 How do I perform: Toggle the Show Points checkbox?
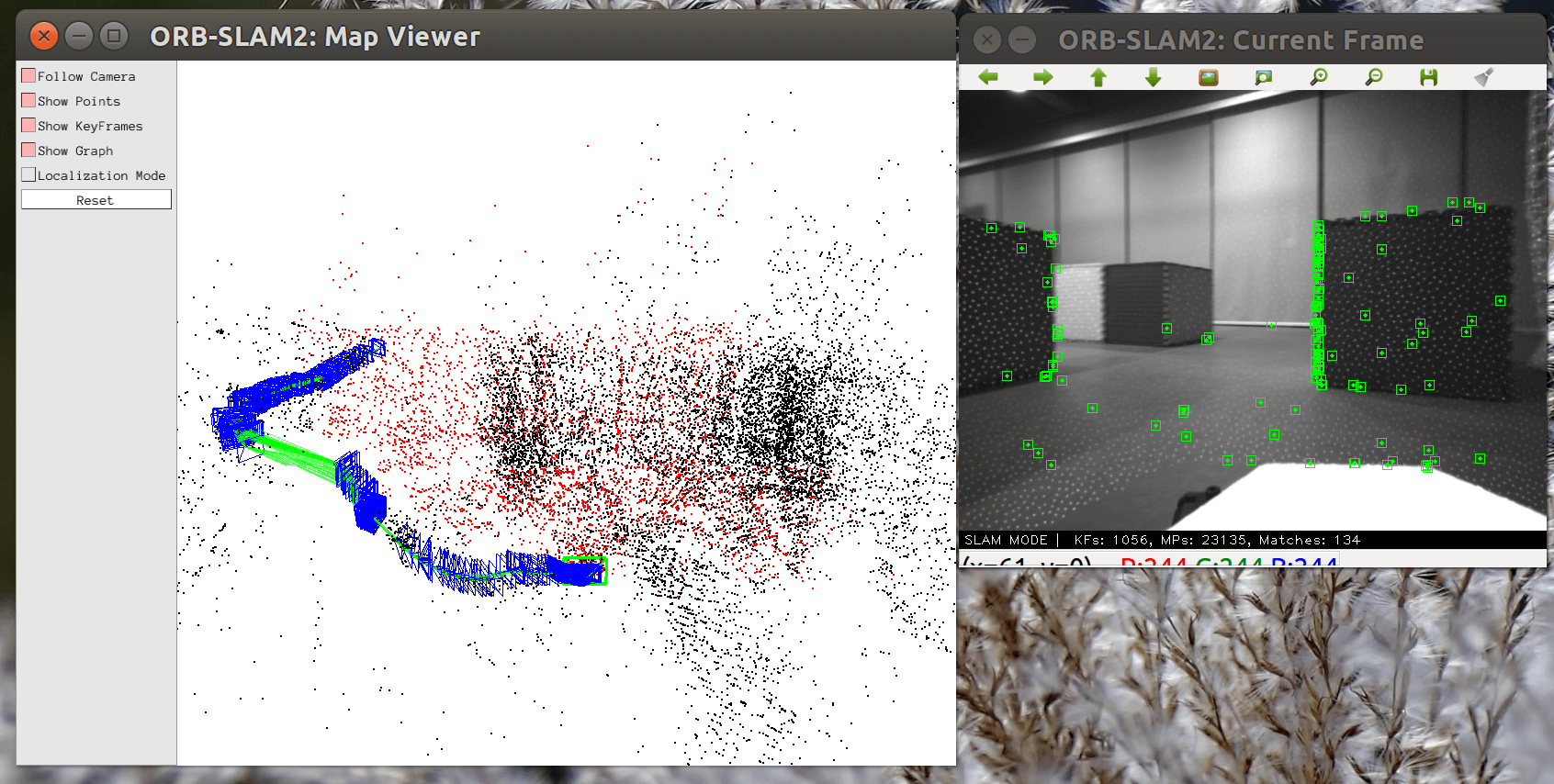pyautogui.click(x=28, y=100)
